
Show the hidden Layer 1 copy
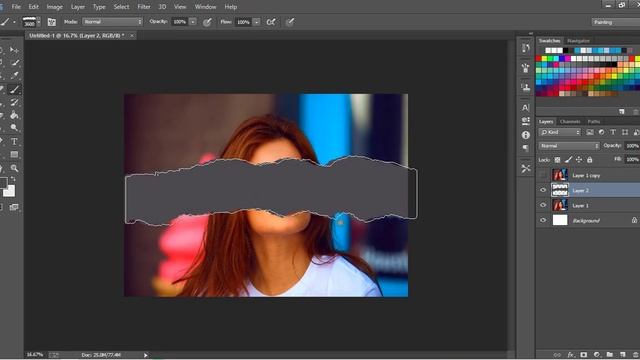coord(543,175)
